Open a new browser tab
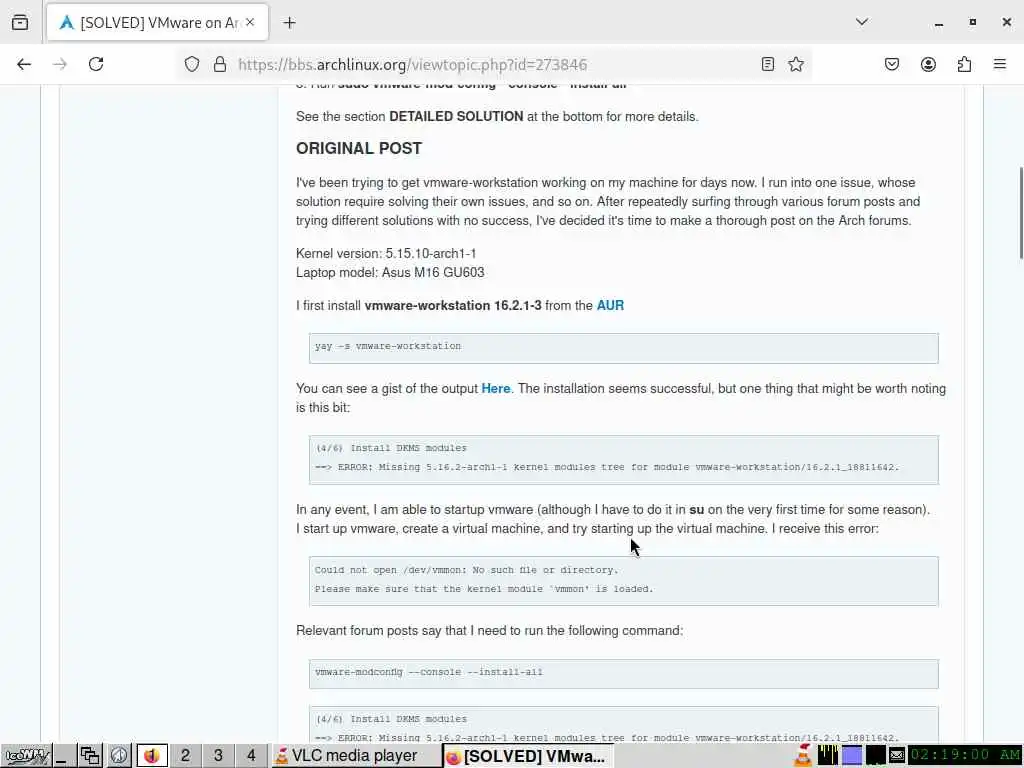 (x=289, y=23)
